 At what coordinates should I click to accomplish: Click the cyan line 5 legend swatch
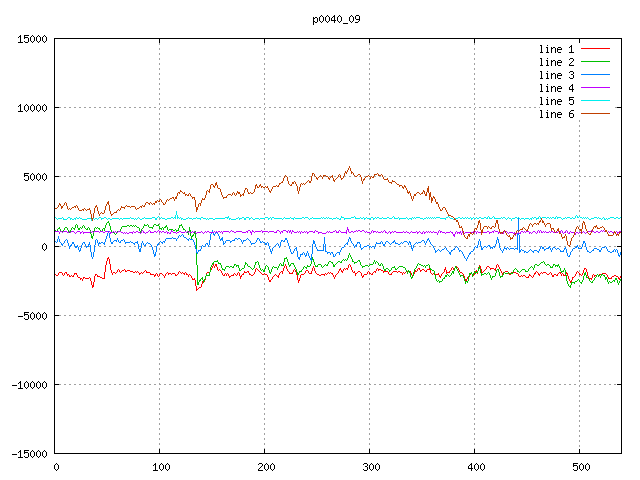coord(596,101)
